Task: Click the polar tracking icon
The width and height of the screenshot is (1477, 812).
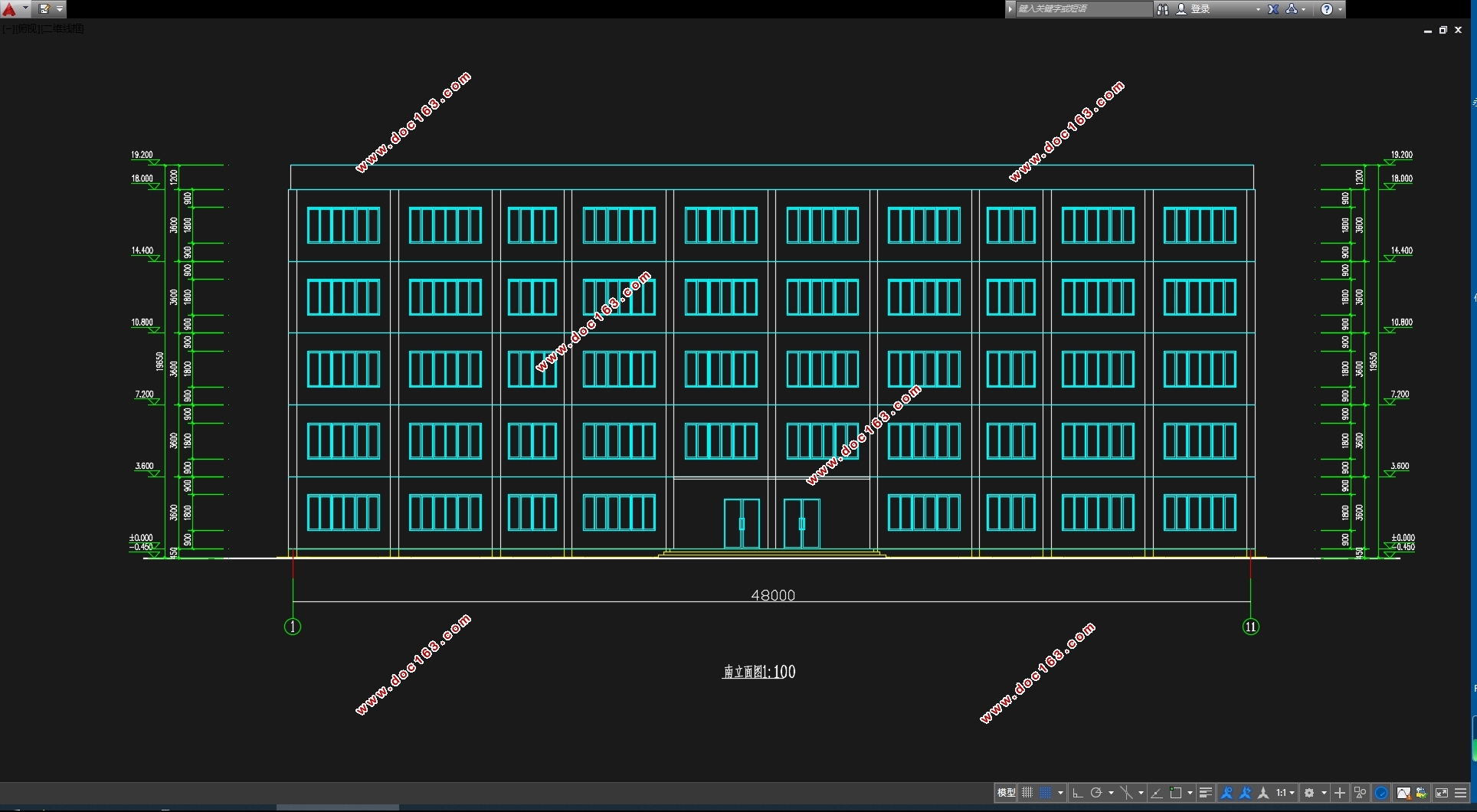Action: [x=1096, y=793]
